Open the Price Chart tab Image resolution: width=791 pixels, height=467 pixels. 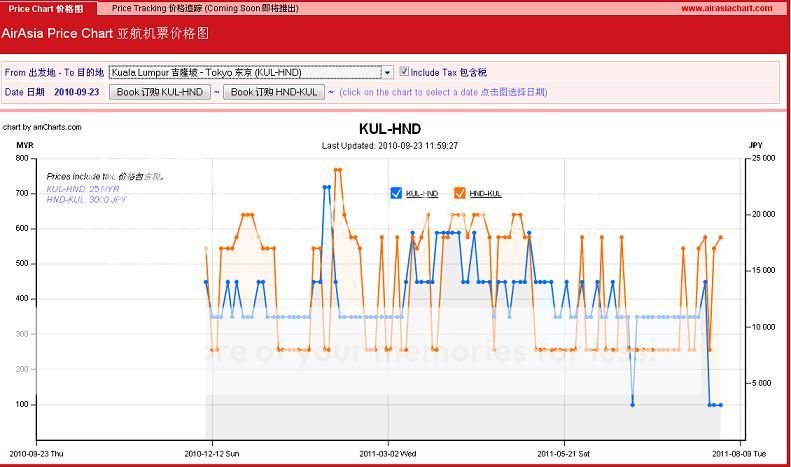(x=46, y=8)
